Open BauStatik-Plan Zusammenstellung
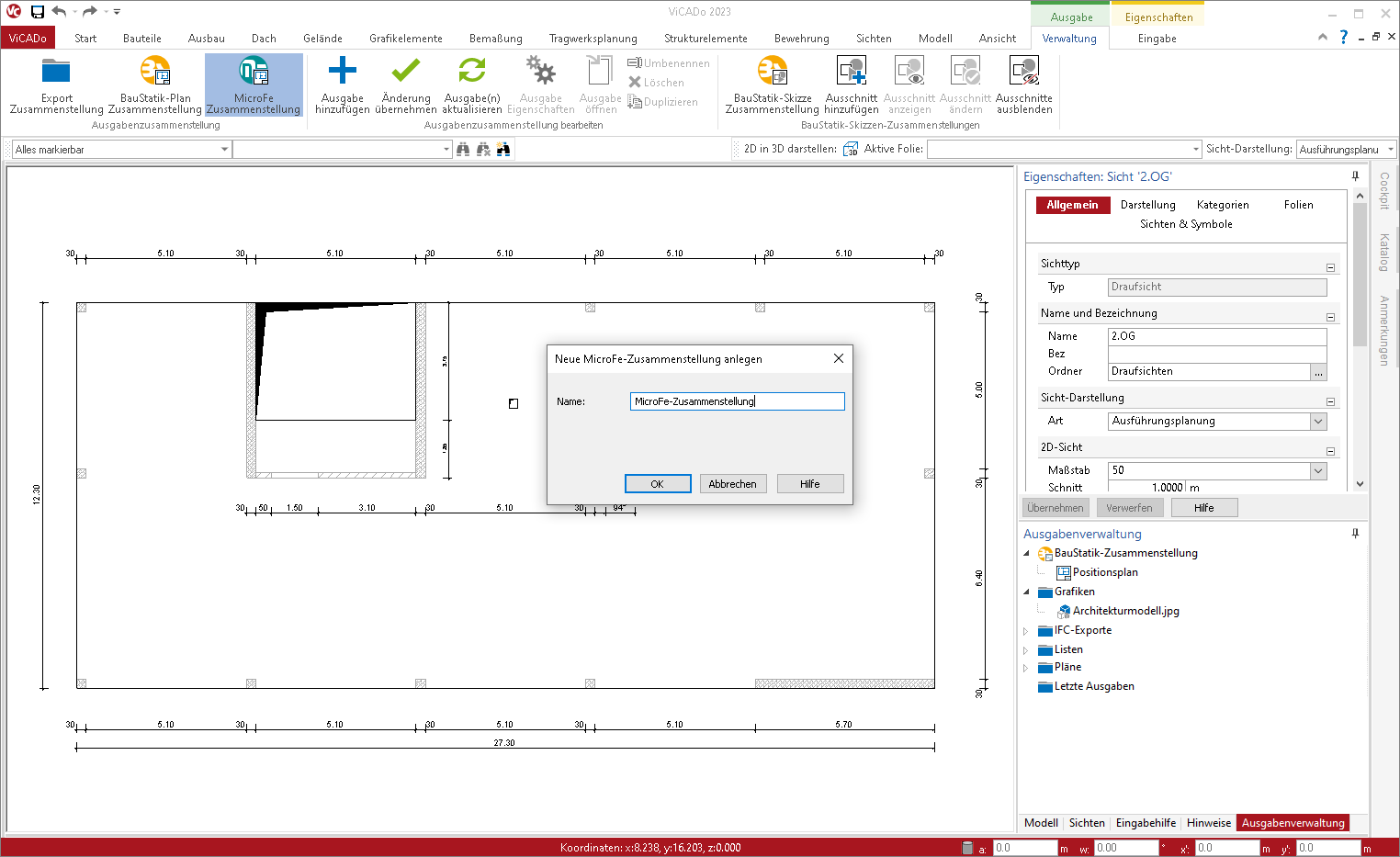This screenshot has height=857, width=1400. click(155, 85)
